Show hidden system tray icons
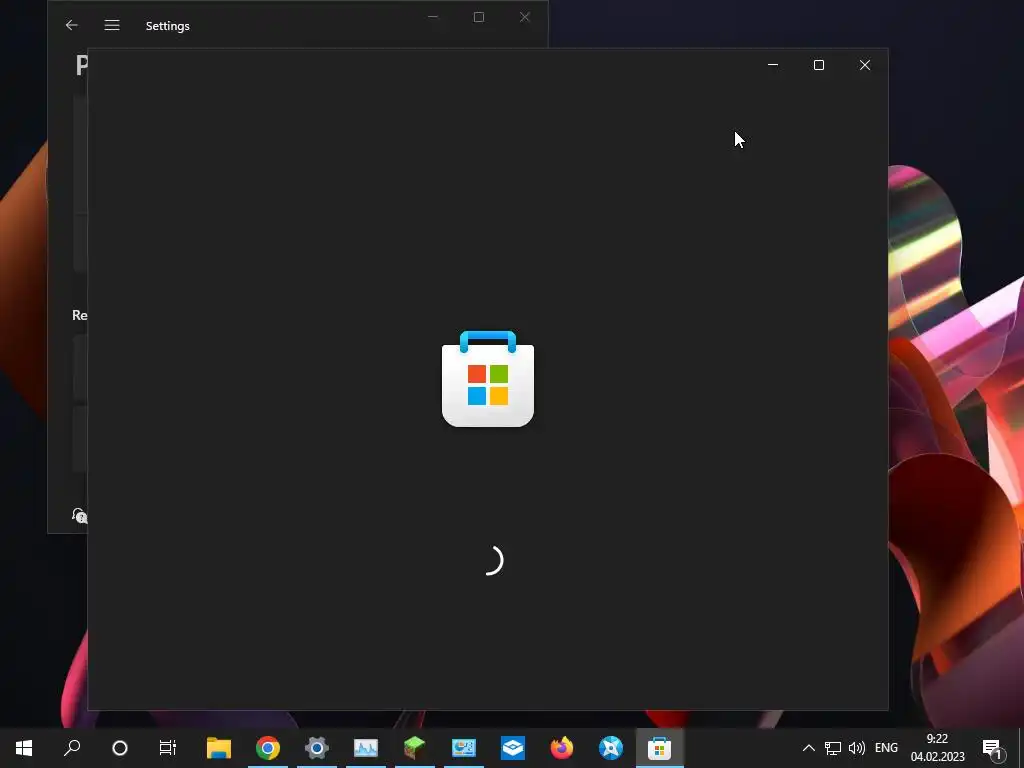 (808, 748)
